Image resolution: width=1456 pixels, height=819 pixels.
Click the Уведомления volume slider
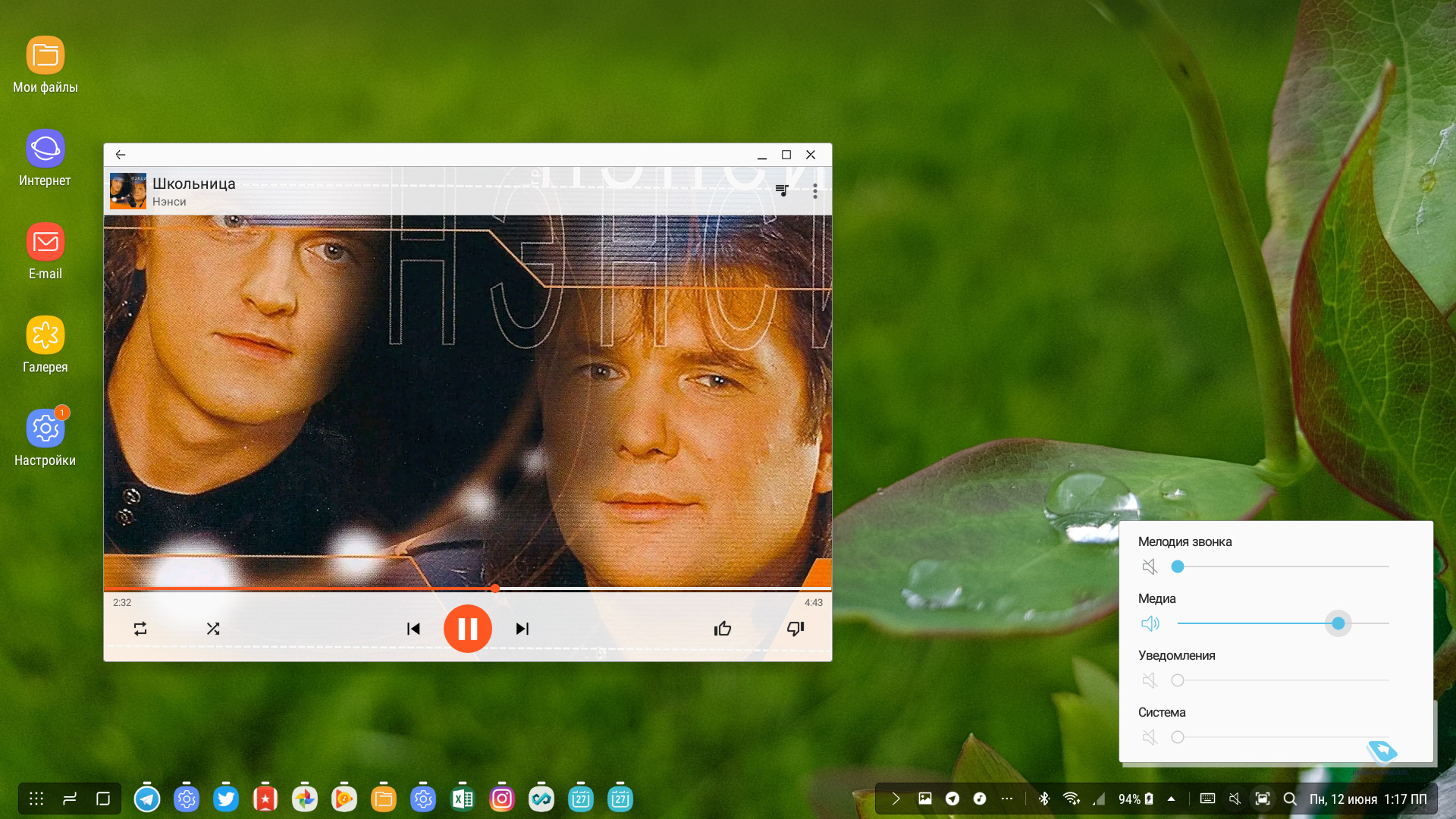tap(1283, 680)
